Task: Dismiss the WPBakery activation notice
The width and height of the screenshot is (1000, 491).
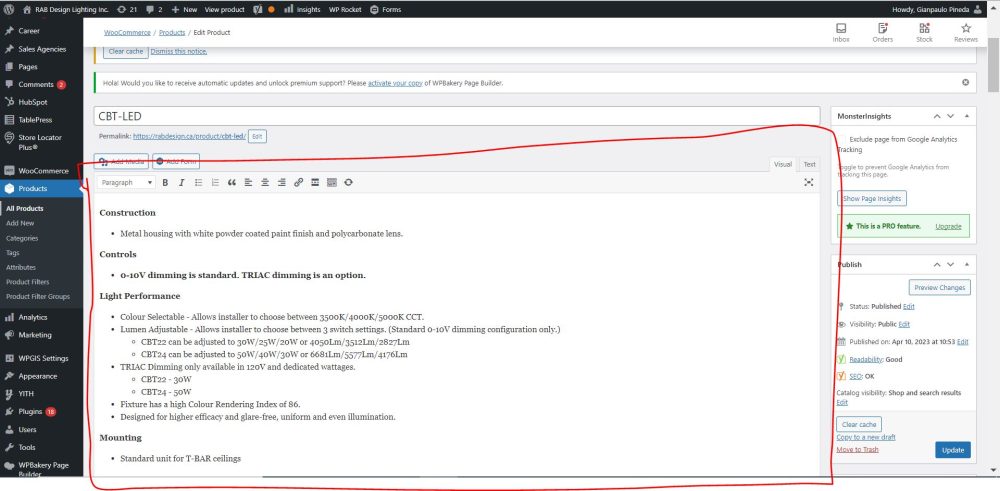Action: 965,82
